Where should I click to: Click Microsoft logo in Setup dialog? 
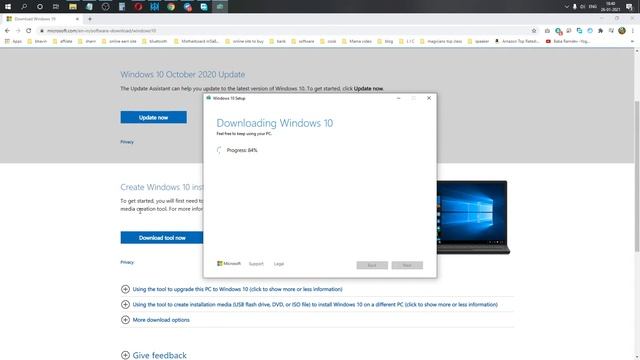click(x=229, y=264)
